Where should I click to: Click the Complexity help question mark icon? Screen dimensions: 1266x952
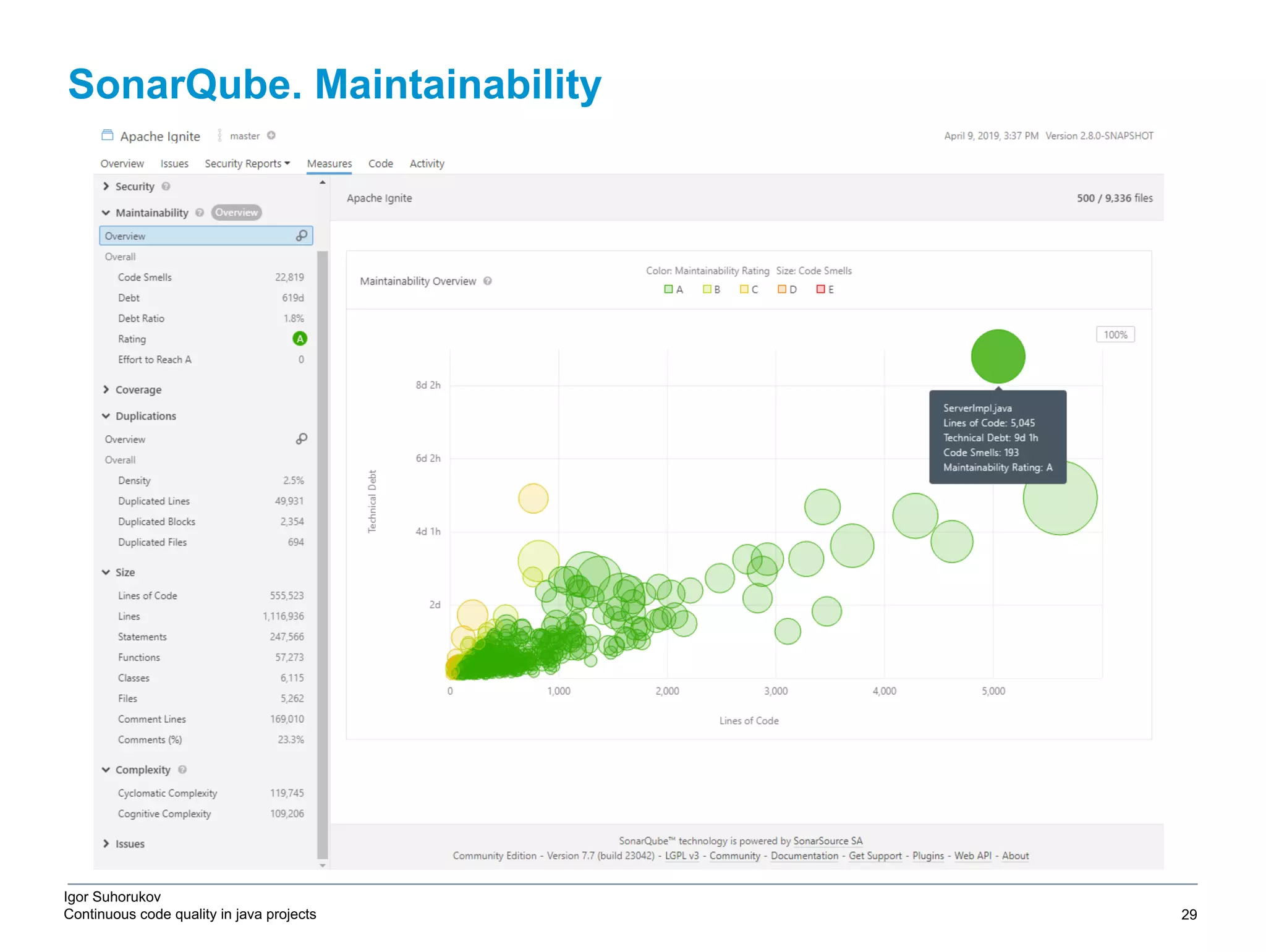(x=182, y=770)
